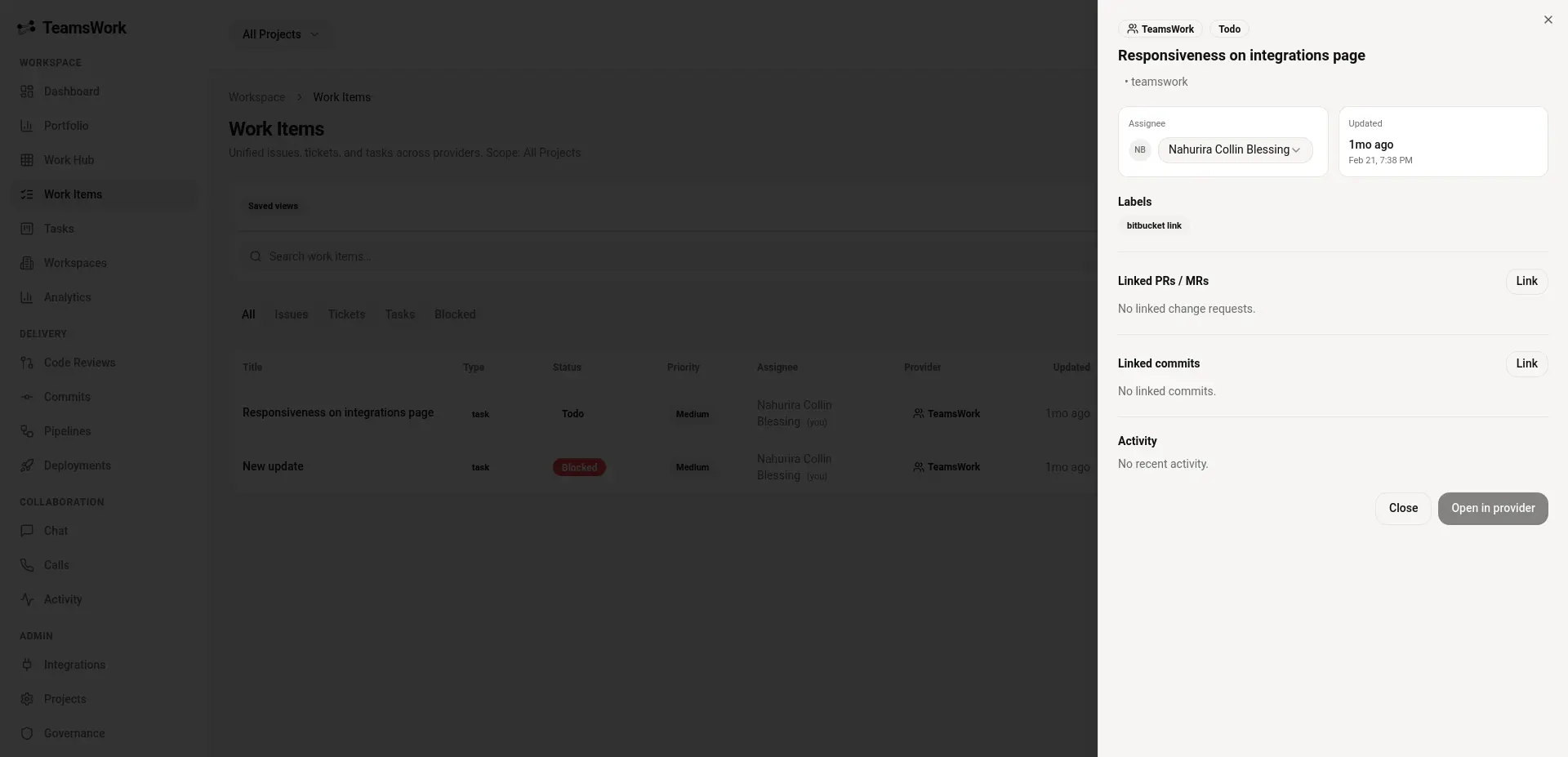Click the TeamsWork logo in sidebar
The width and height of the screenshot is (1568, 757).
[x=72, y=28]
